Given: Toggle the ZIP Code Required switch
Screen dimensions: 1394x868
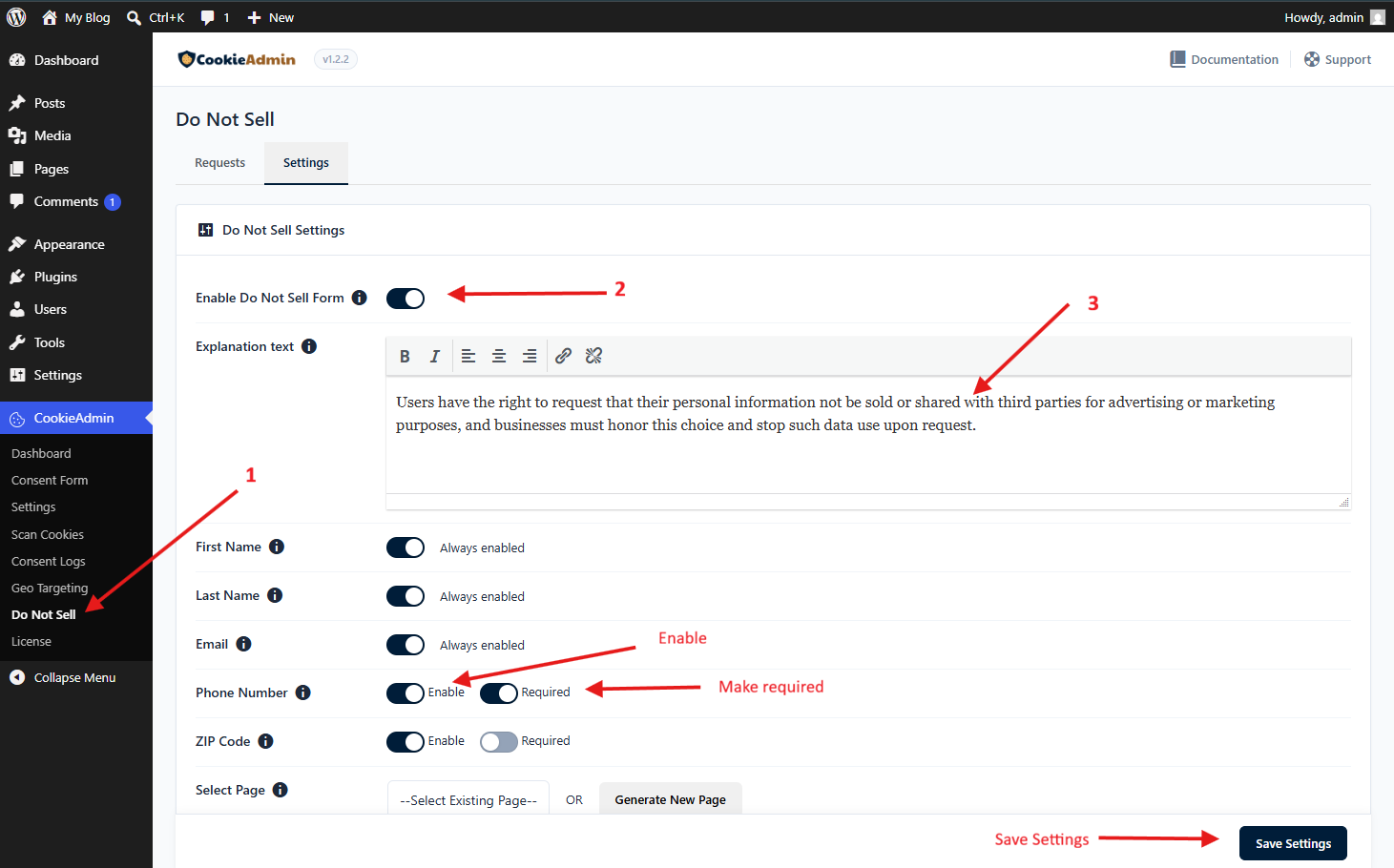Looking at the screenshot, I should click(499, 742).
